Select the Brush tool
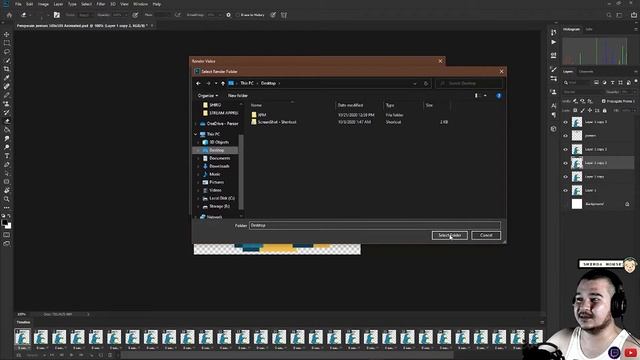640x360 pixels. (7, 95)
